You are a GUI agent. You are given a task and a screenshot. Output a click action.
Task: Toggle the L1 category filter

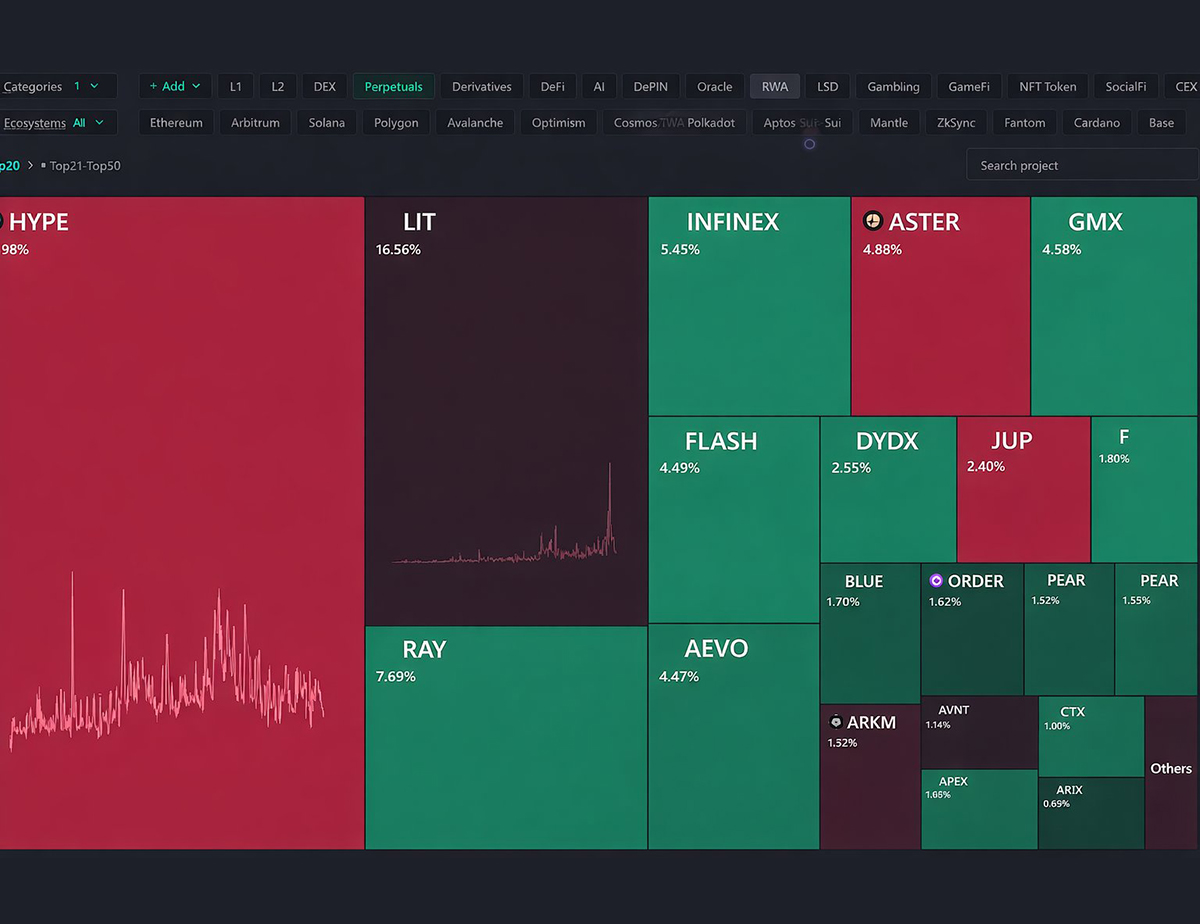pos(236,87)
